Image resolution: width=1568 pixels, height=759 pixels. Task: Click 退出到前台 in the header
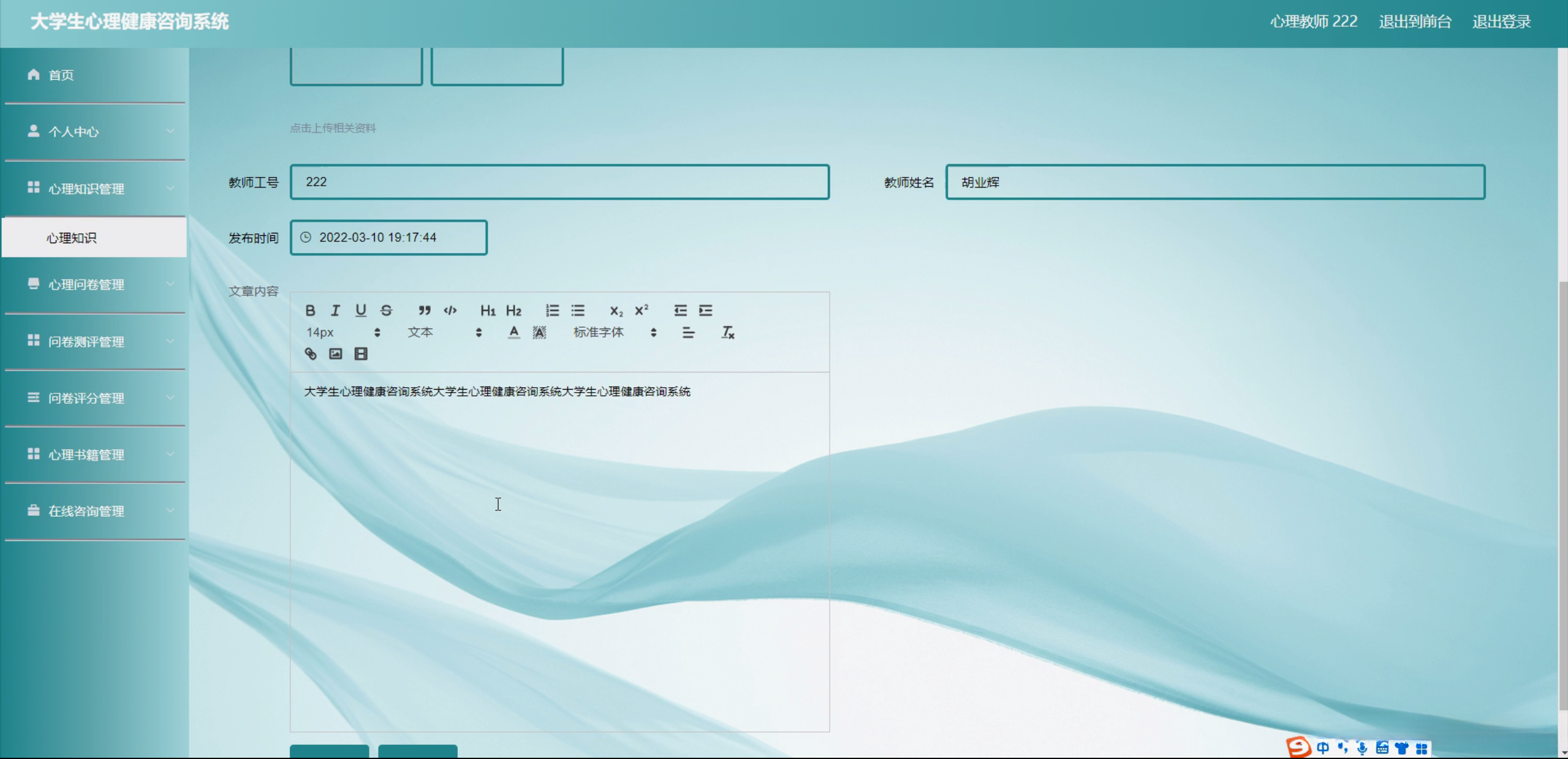[1415, 22]
